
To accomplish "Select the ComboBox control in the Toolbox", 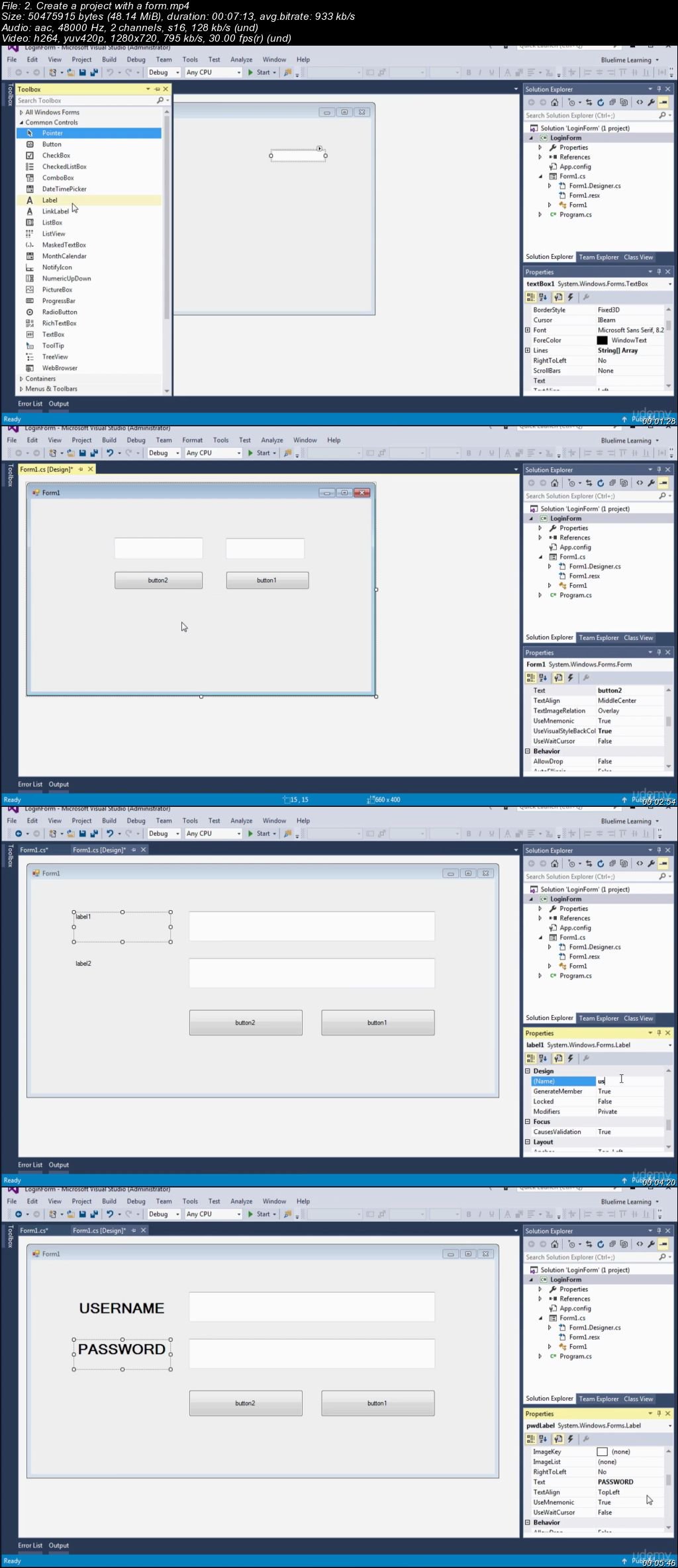I will 89,178.
